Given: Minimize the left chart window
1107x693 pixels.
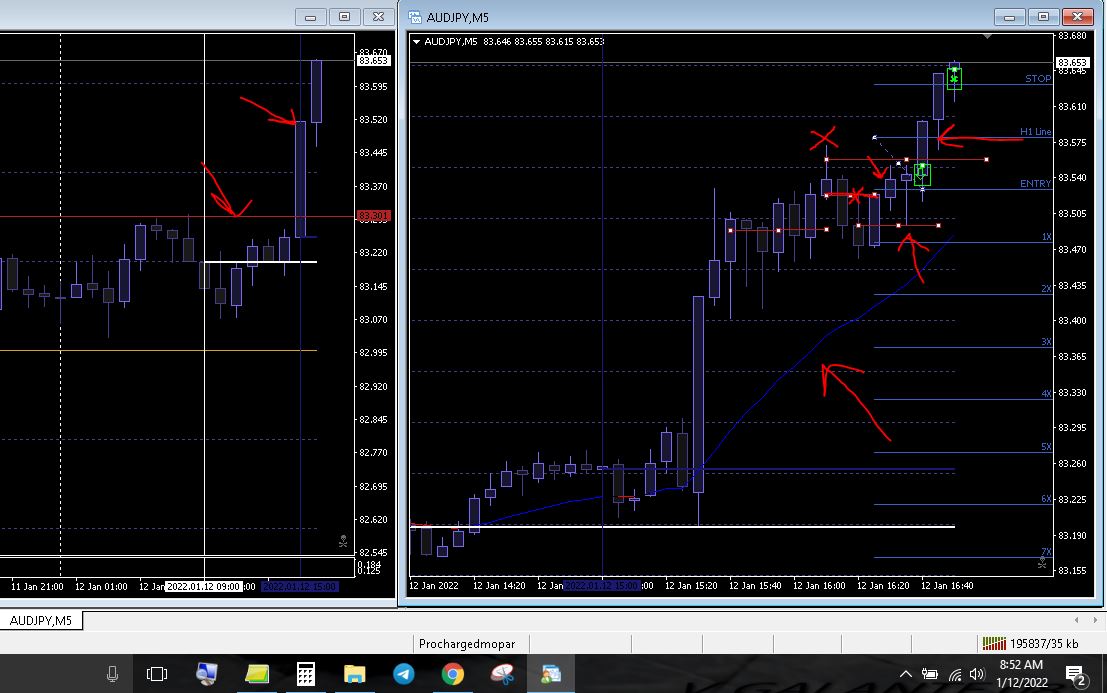Looking at the screenshot, I should pyautogui.click(x=311, y=17).
